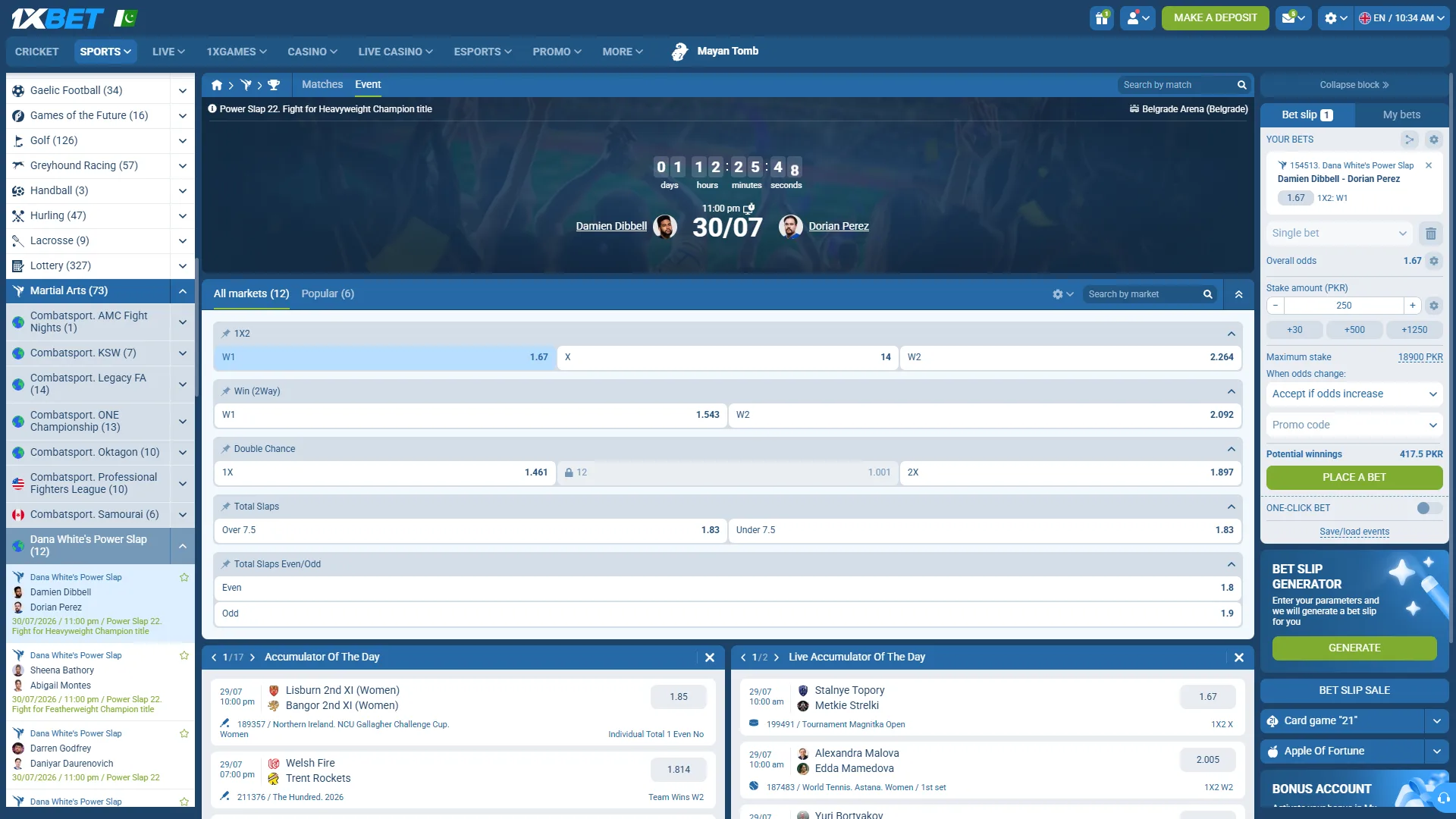Click the share bet slip arrow icon

pos(1409,140)
